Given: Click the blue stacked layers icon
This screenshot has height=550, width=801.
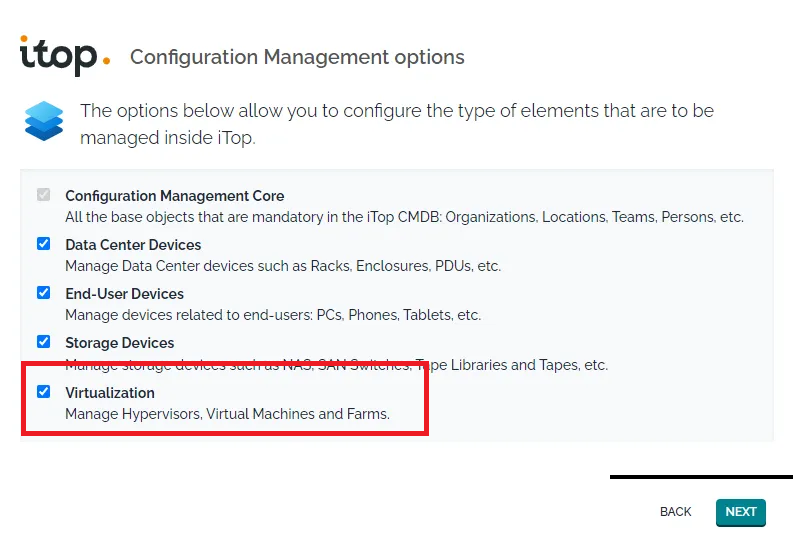Looking at the screenshot, I should pyautogui.click(x=44, y=121).
